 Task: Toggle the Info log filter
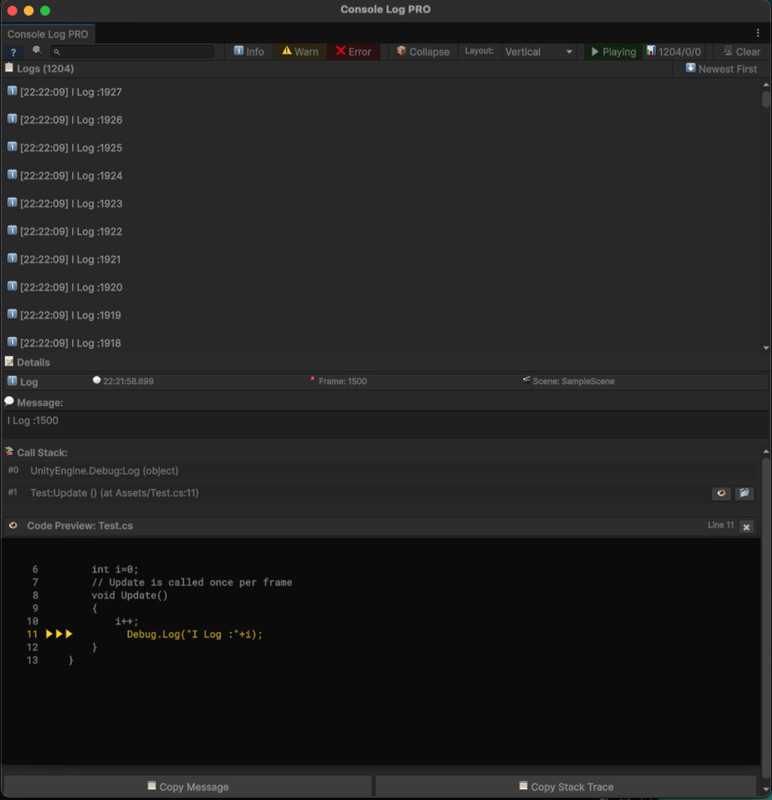249,52
